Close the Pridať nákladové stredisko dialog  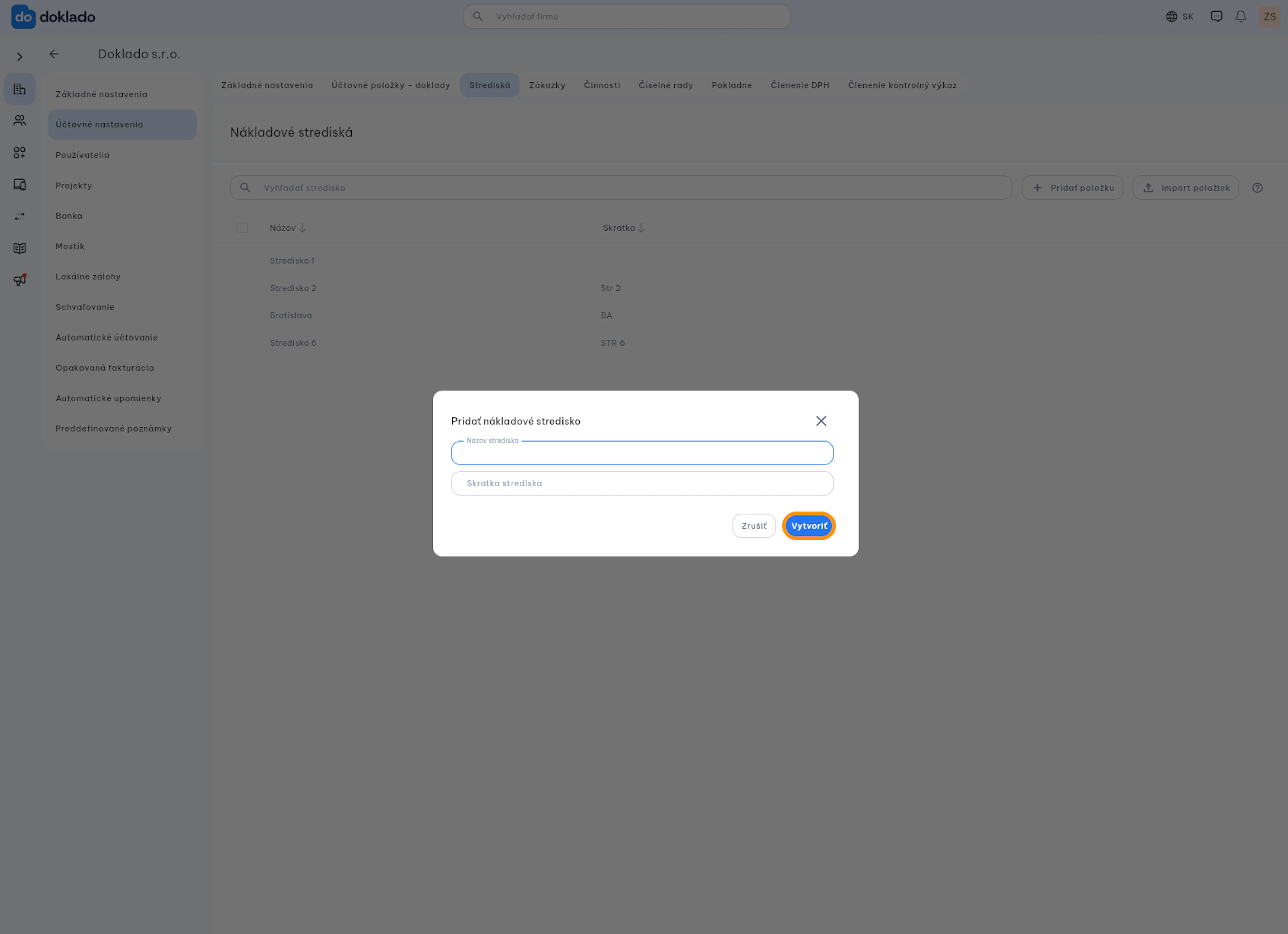coord(821,421)
